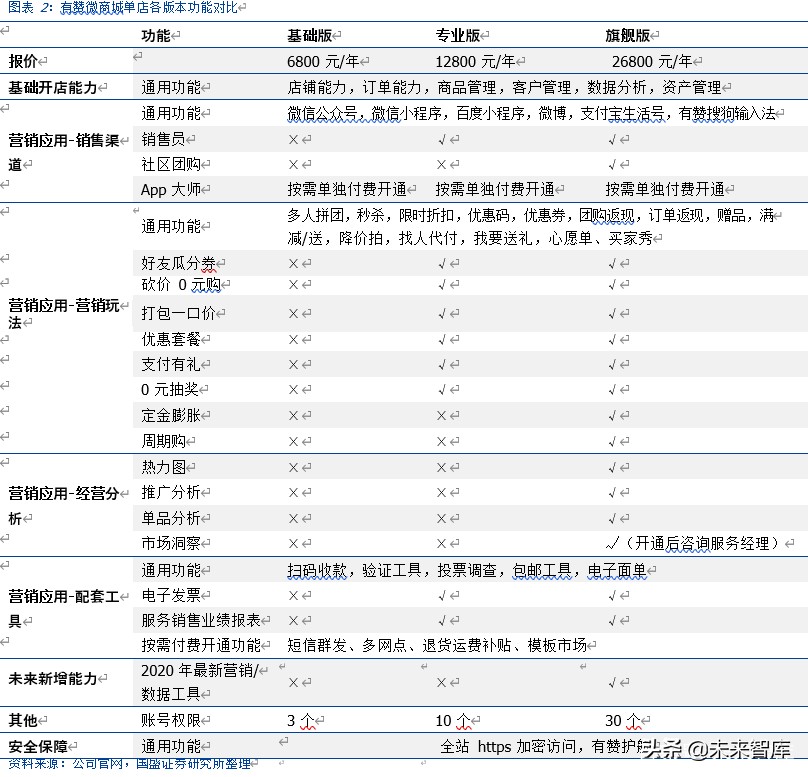808x777 pixels.
Task: Click the × icon for 热力图 基础版
Action: point(291,466)
